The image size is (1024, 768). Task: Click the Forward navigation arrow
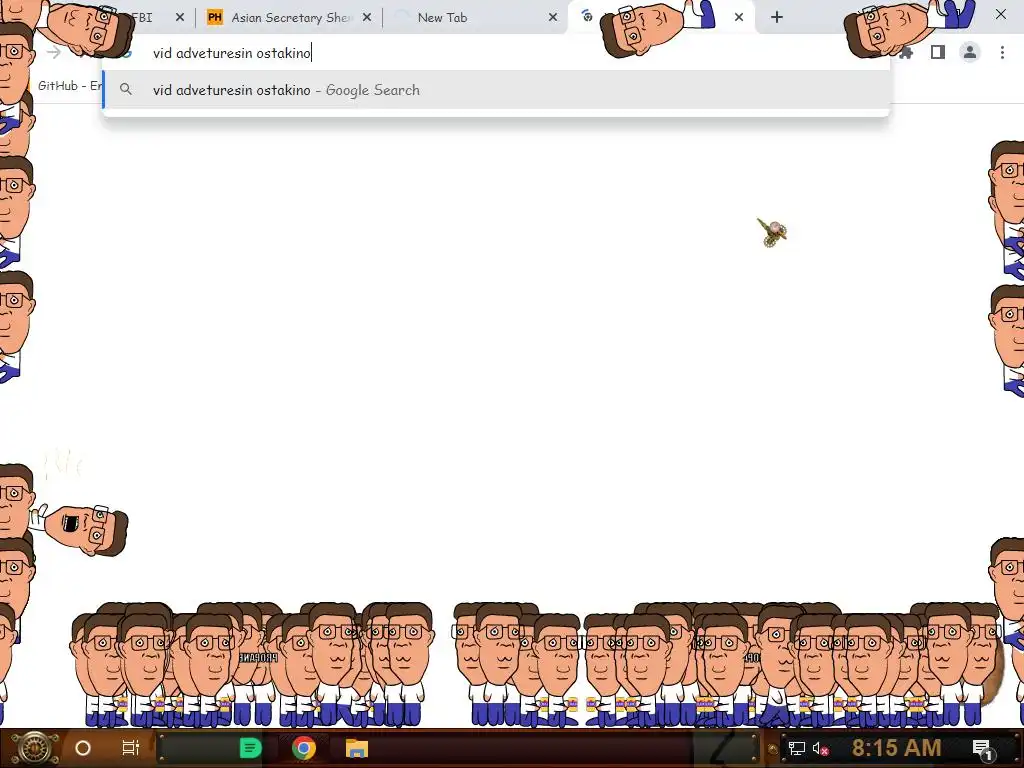(54, 53)
